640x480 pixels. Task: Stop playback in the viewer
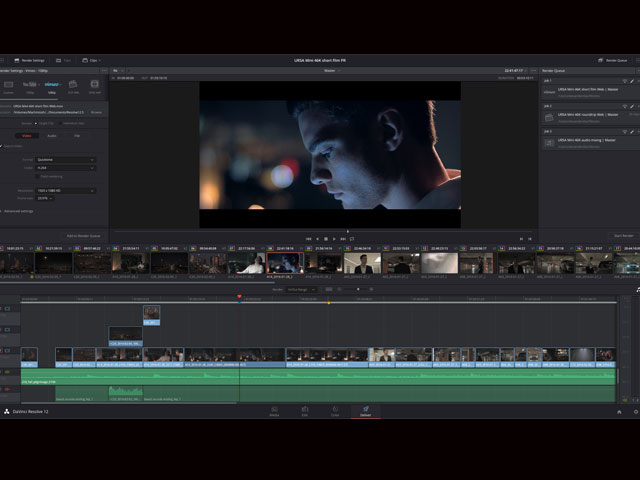[x=326, y=239]
